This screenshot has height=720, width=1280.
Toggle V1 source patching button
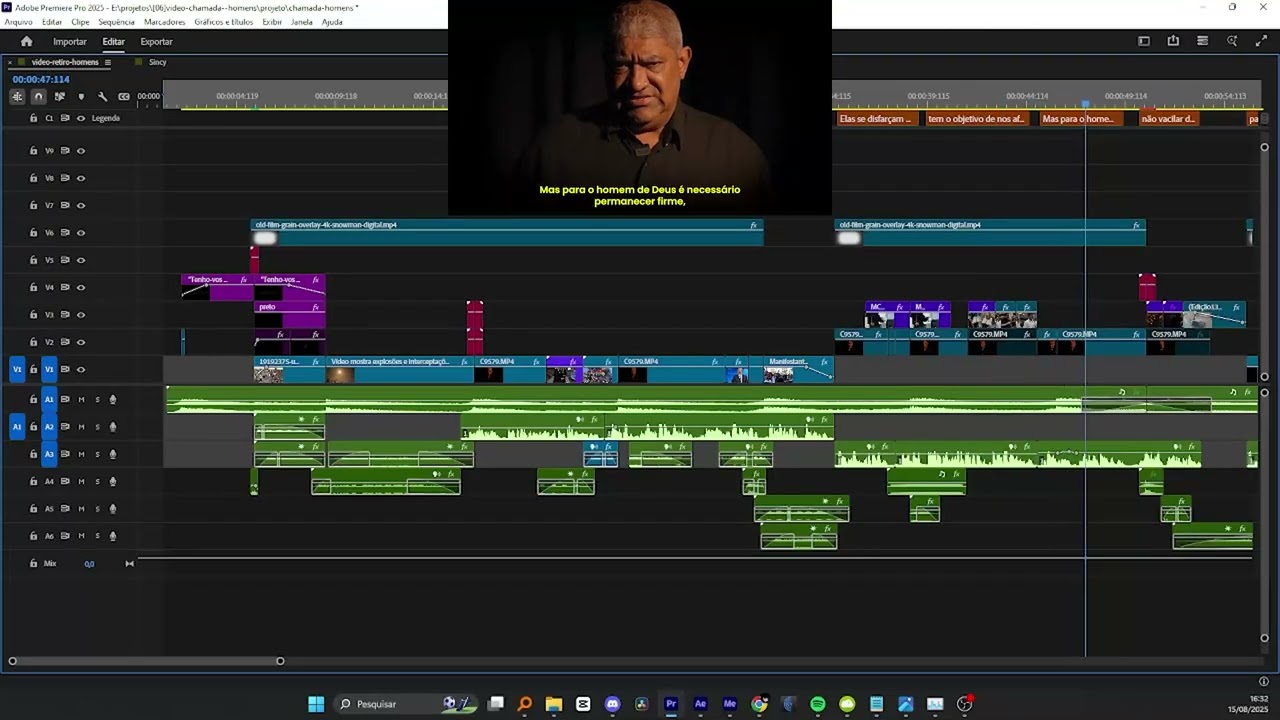[16, 370]
